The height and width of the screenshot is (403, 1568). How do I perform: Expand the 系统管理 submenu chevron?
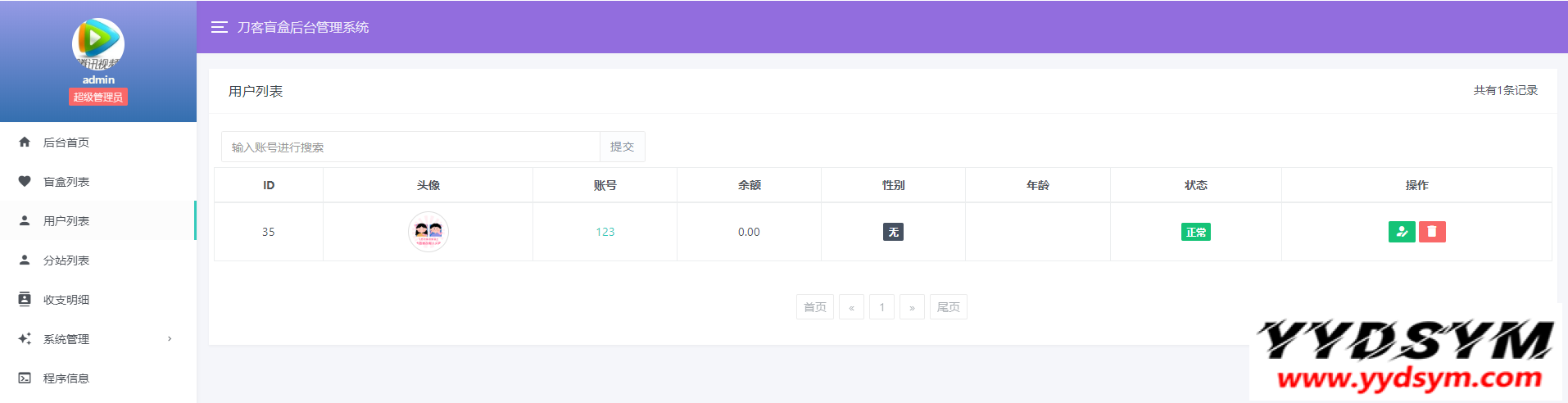coord(170,339)
